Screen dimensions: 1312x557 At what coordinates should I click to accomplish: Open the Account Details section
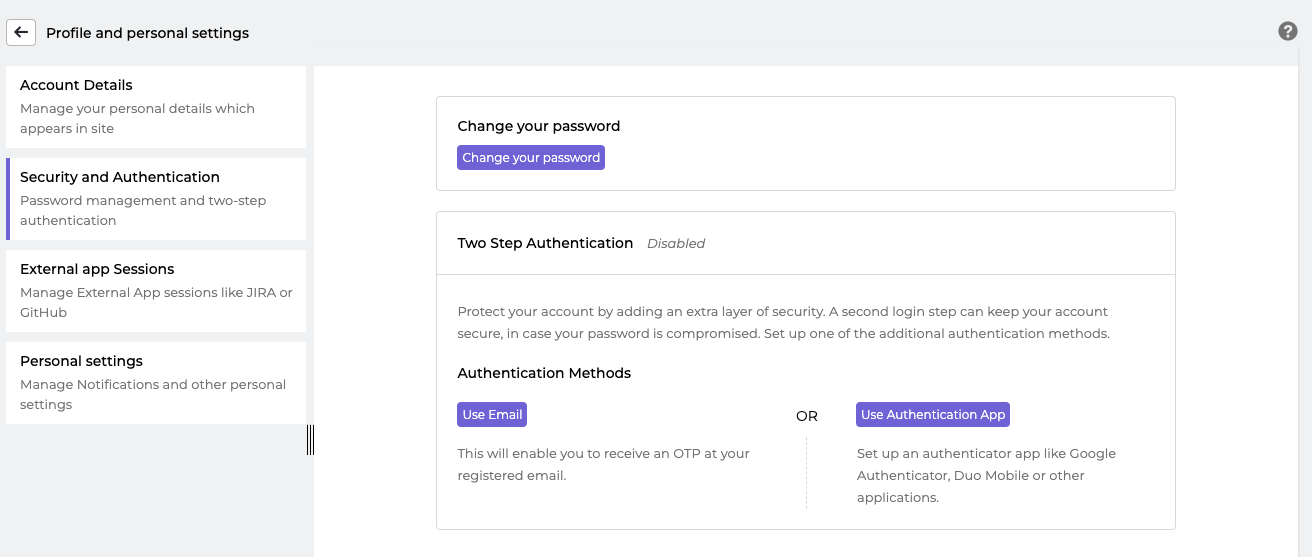(x=156, y=107)
